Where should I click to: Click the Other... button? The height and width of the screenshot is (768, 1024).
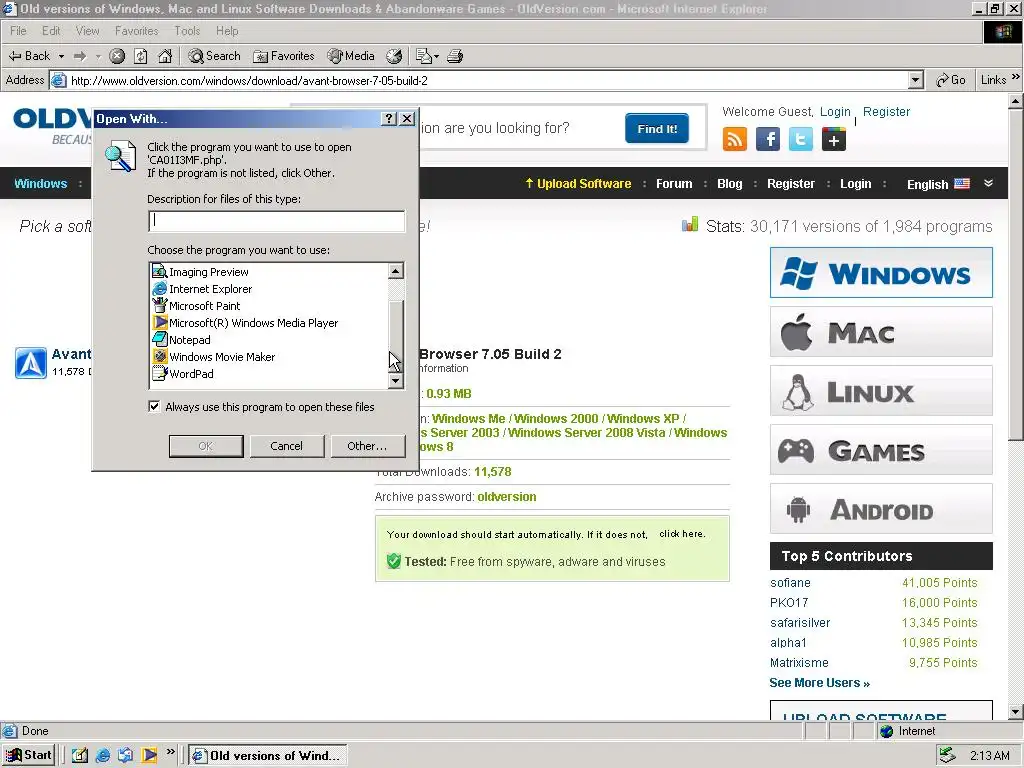(367, 446)
